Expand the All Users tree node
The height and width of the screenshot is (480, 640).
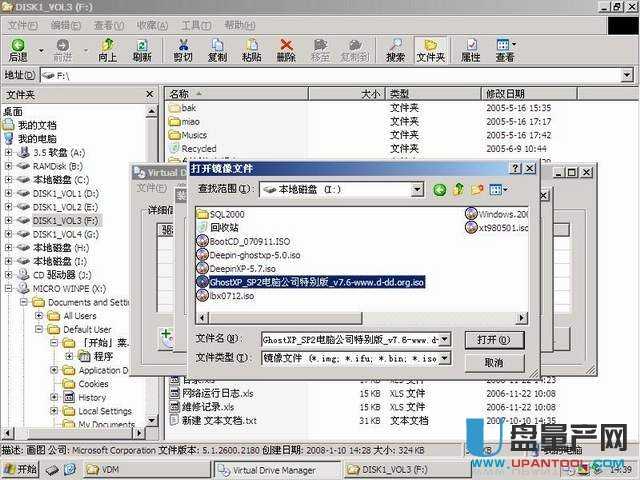pyautogui.click(x=40, y=315)
